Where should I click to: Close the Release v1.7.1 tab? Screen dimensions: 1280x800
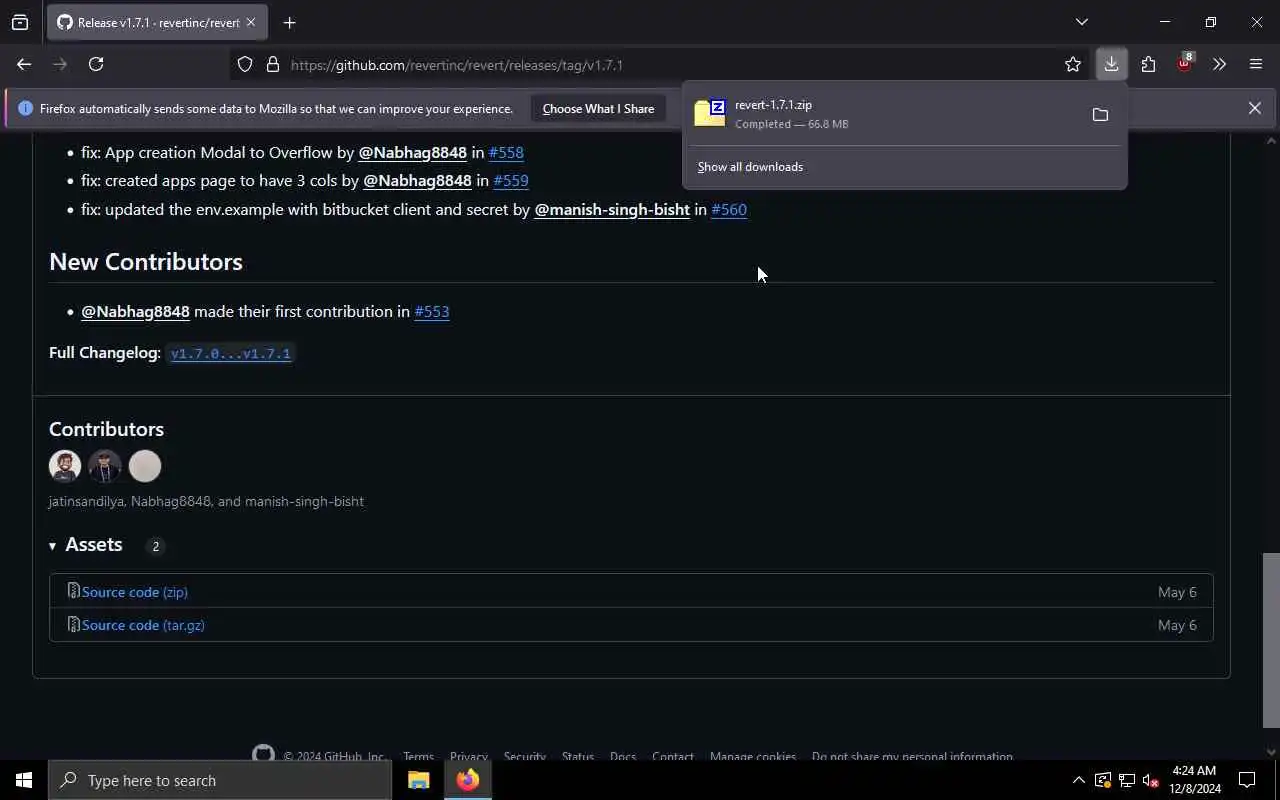(251, 22)
